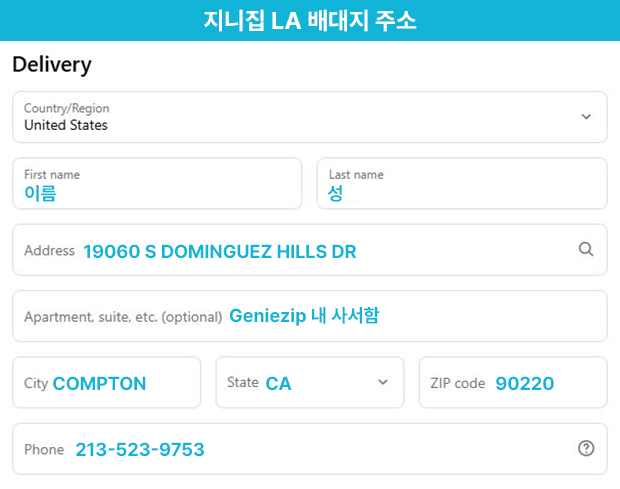
Task: Click the Address field with Dominguez Hills
Action: click(x=310, y=250)
